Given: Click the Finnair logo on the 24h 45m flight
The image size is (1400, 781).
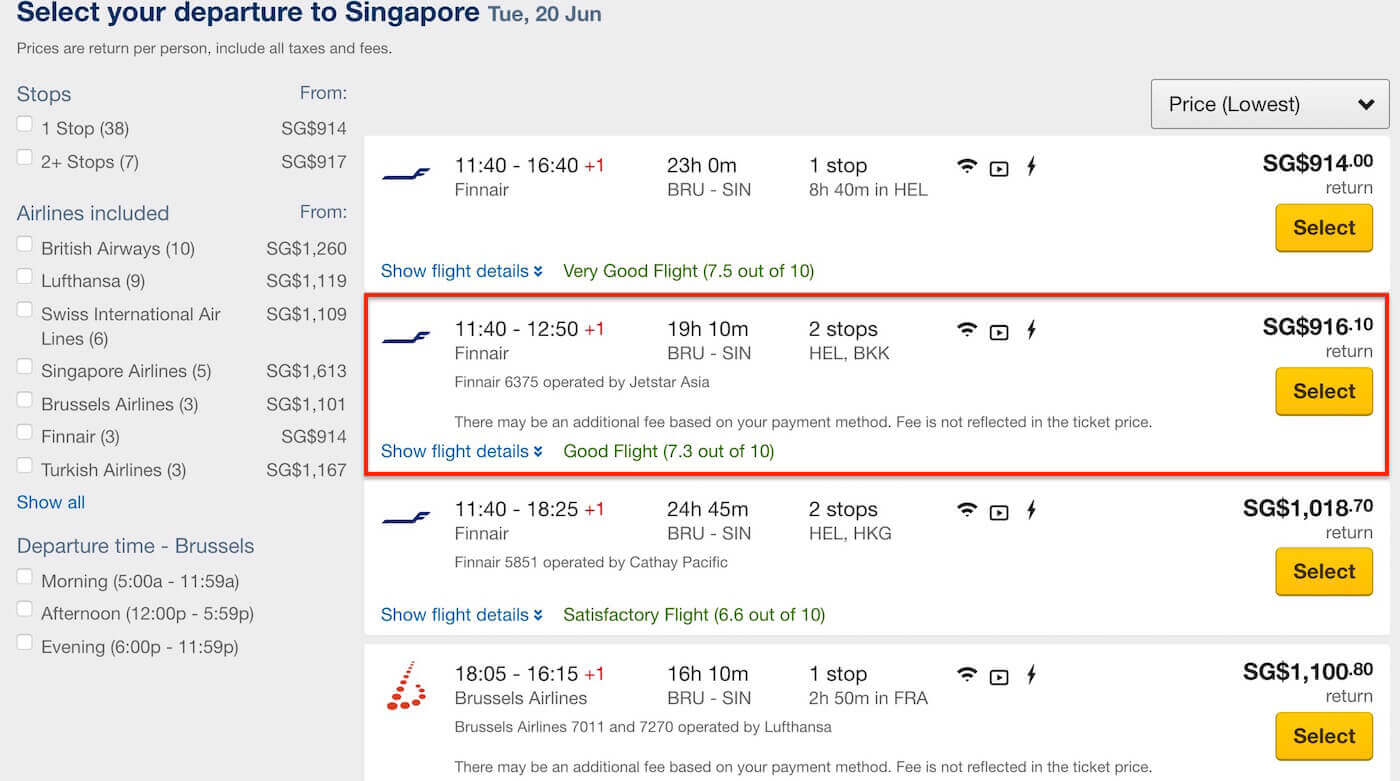Looking at the screenshot, I should coord(406,517).
